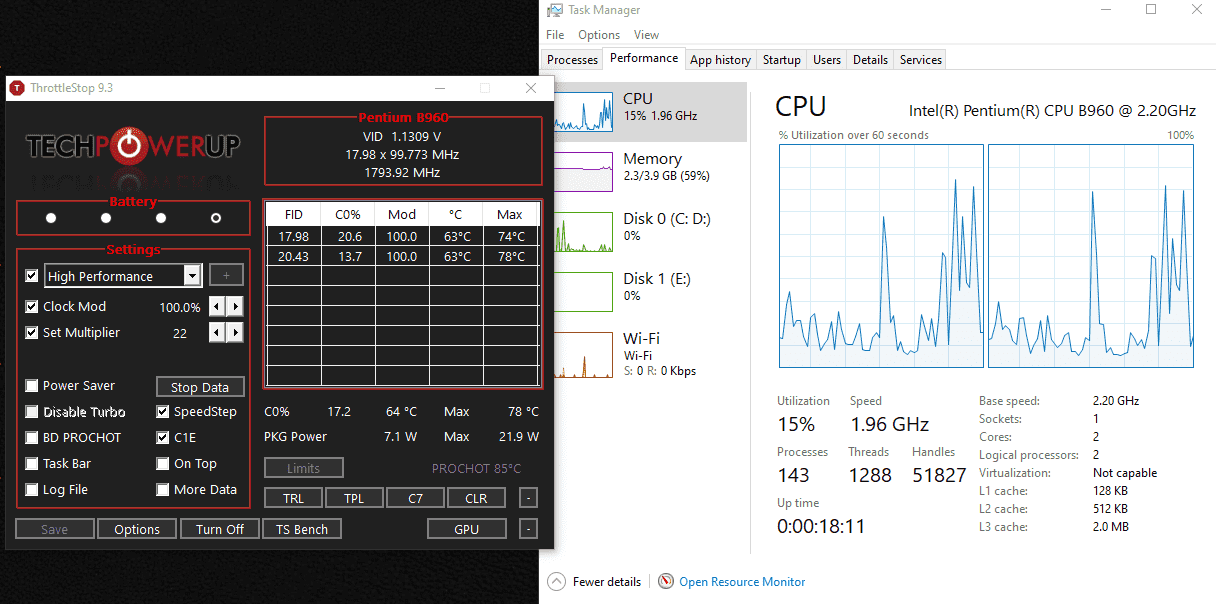Click the GPU button
Viewport: 1216px width, 604px height.
(x=466, y=529)
